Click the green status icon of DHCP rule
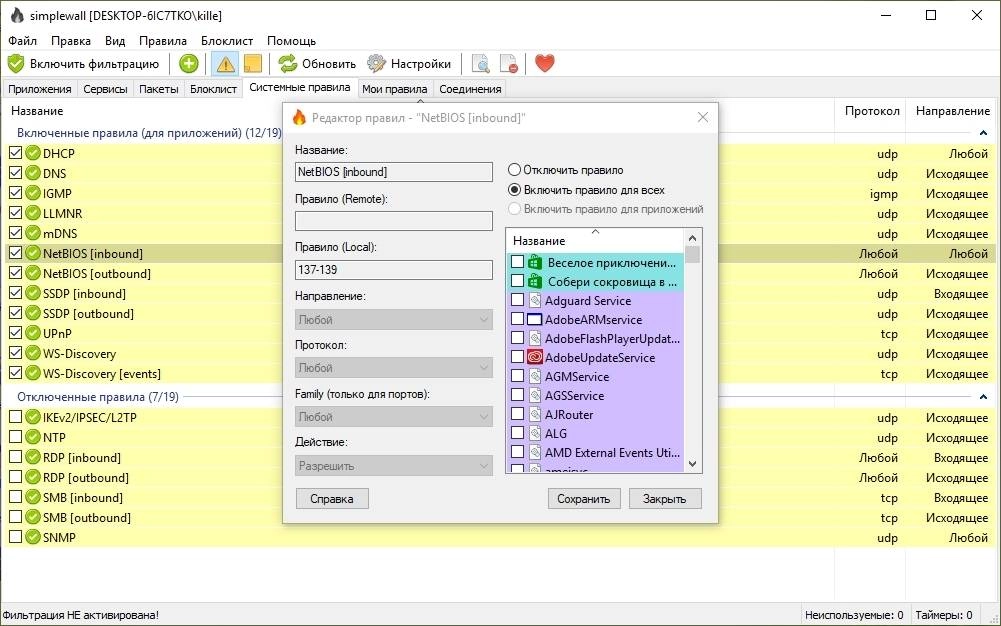 (33, 153)
